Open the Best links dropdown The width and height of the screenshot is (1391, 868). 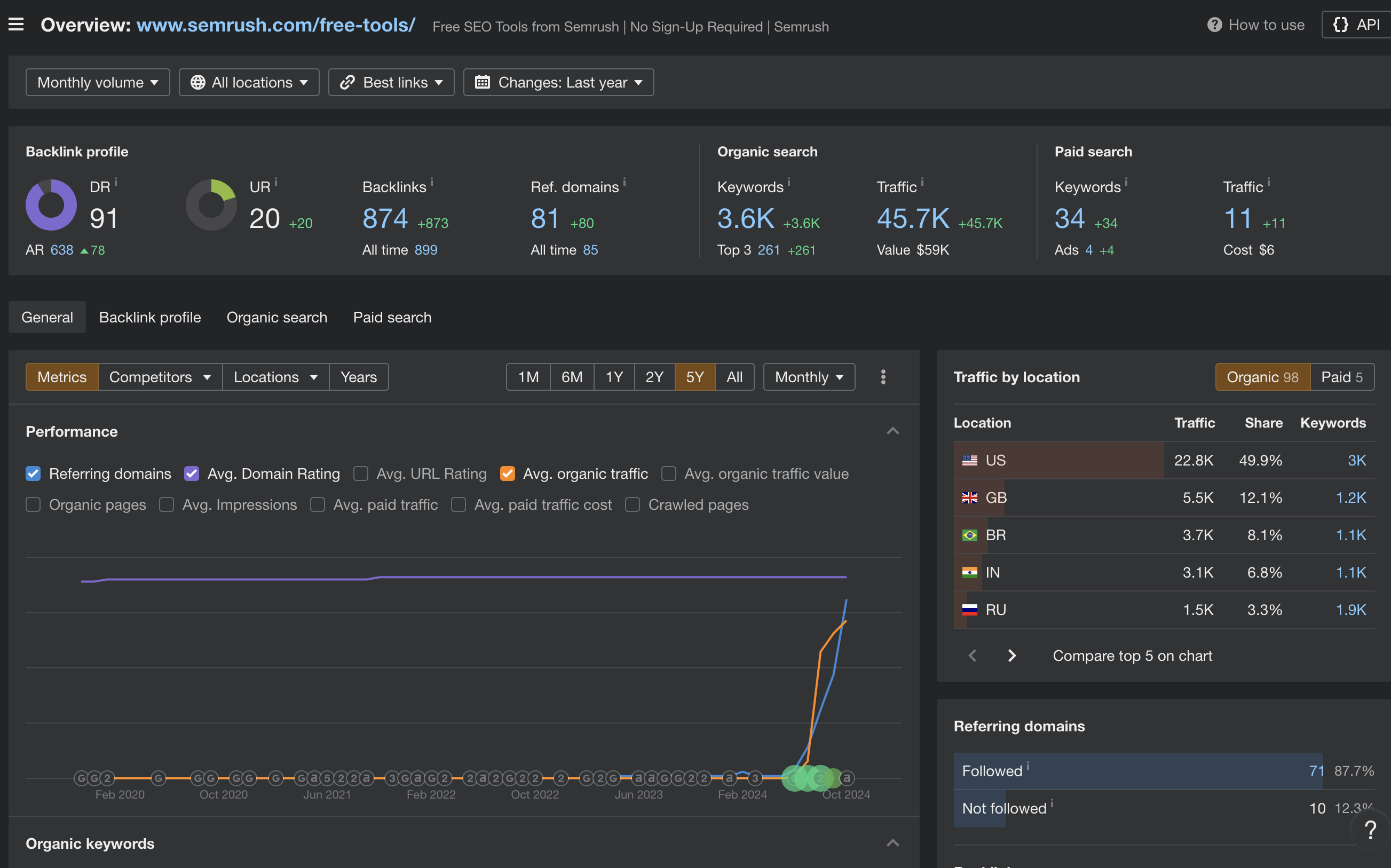pos(391,82)
